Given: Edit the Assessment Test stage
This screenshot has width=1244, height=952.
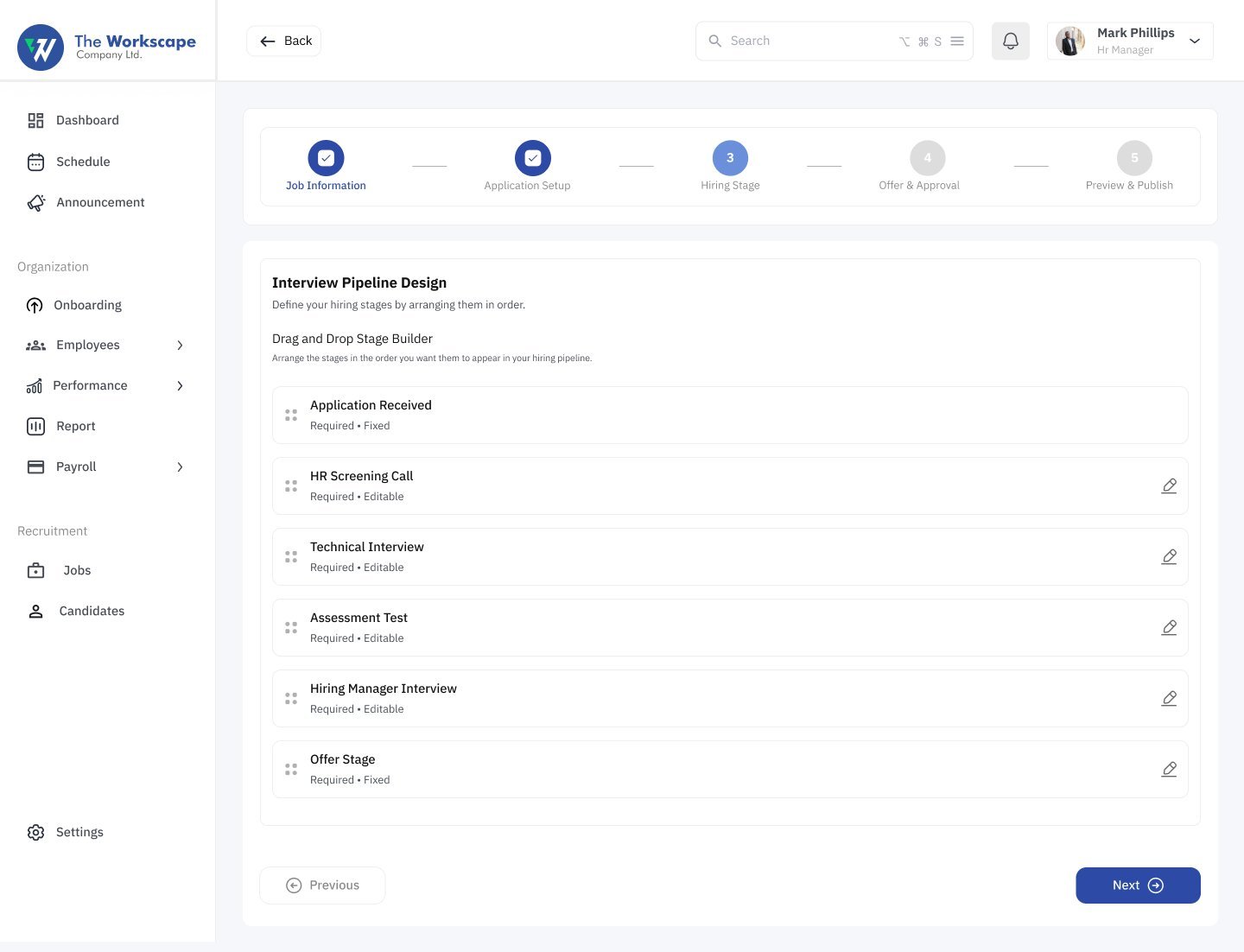Looking at the screenshot, I should click(x=1169, y=627).
